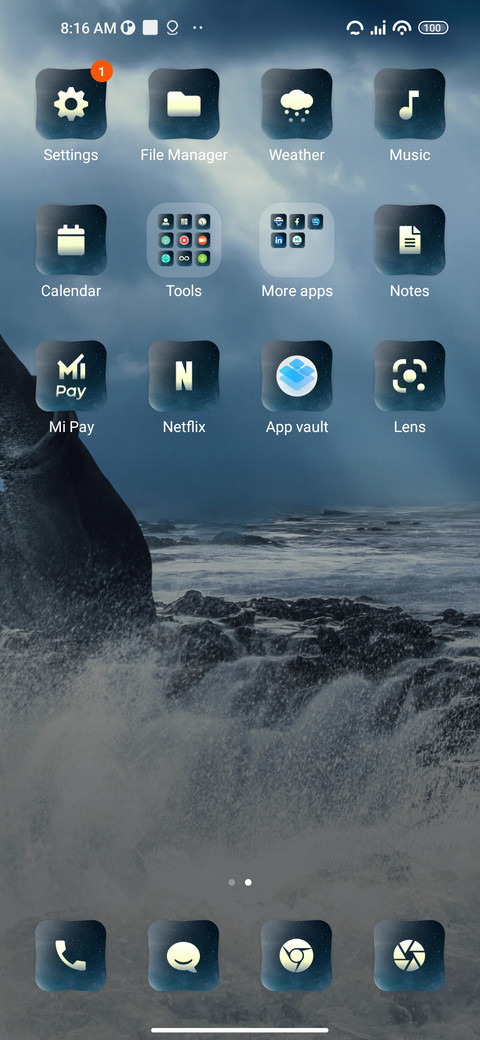Launch Google Lens app

(x=410, y=376)
